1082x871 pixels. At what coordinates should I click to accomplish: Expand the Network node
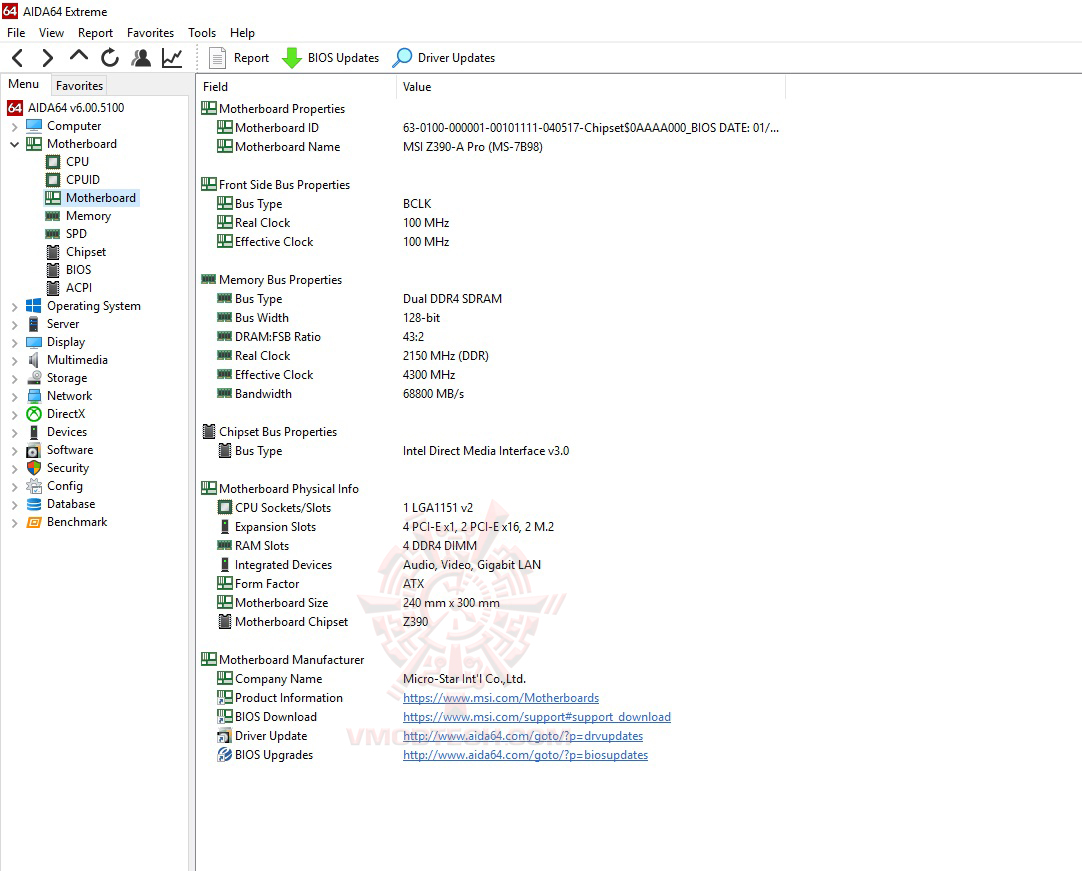pyautogui.click(x=14, y=396)
